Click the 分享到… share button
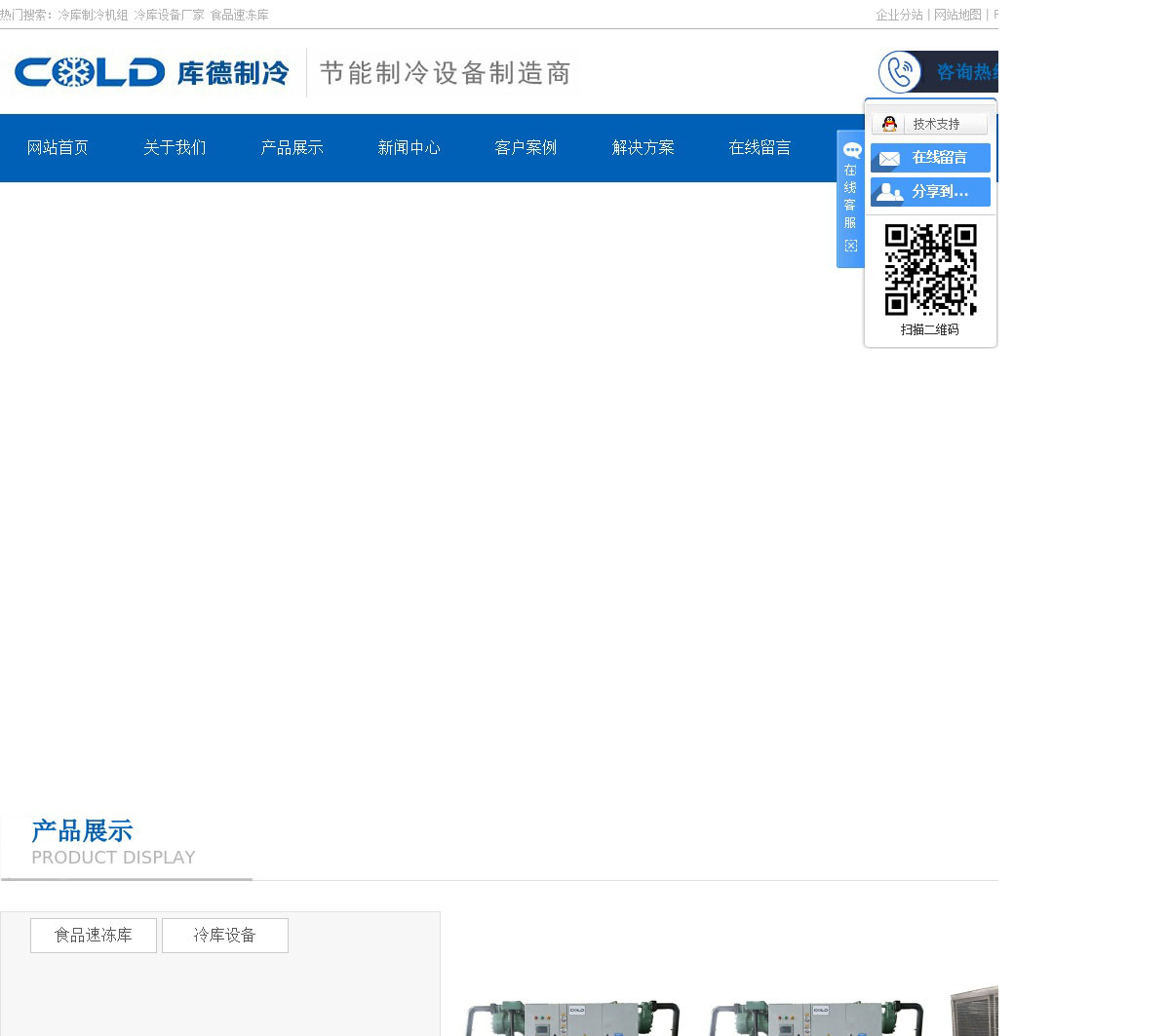Viewport: 1170px width, 1036px height. (930, 192)
